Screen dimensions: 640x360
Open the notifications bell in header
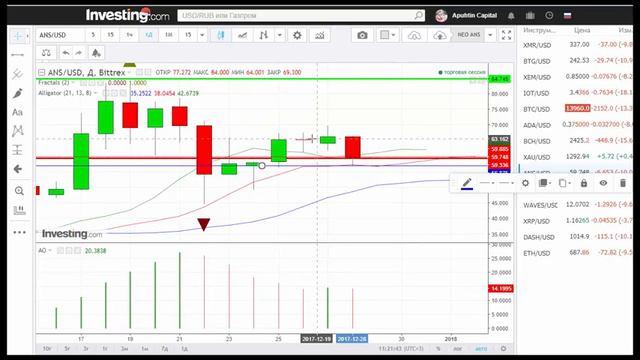[511, 16]
